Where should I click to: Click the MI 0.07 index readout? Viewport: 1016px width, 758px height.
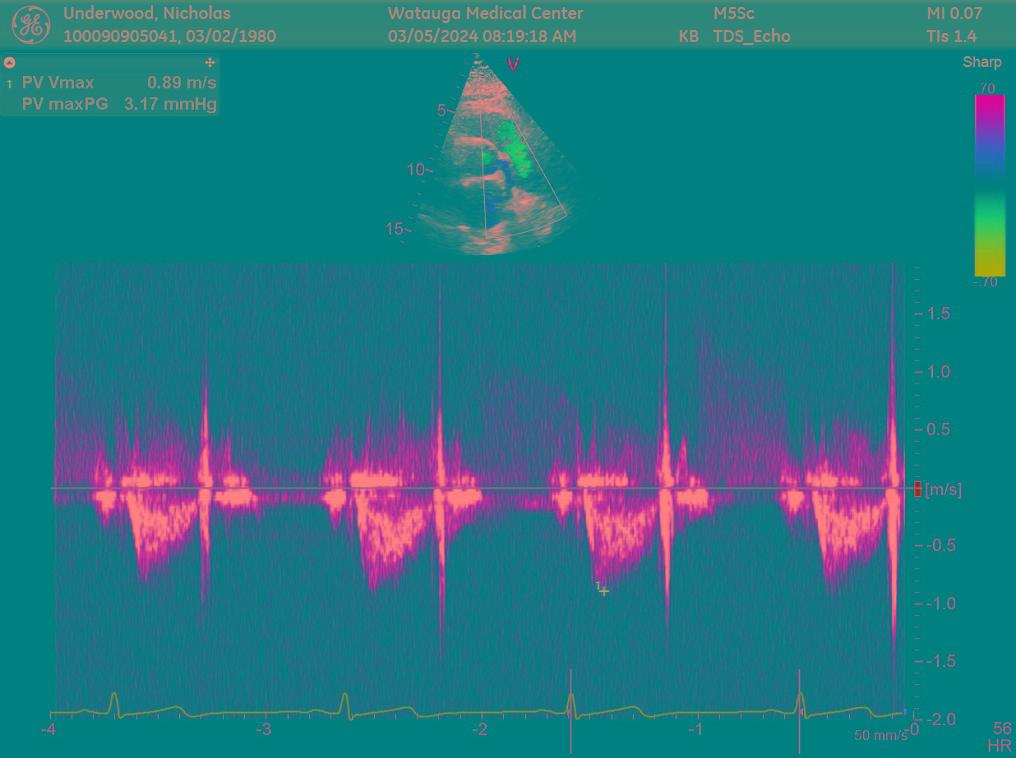[x=954, y=14]
